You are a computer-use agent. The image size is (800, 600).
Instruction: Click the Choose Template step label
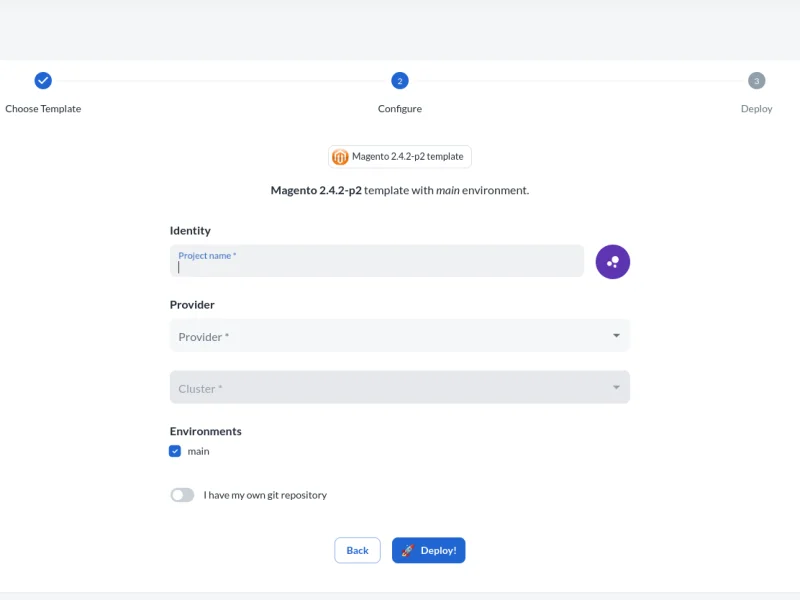coord(43,109)
